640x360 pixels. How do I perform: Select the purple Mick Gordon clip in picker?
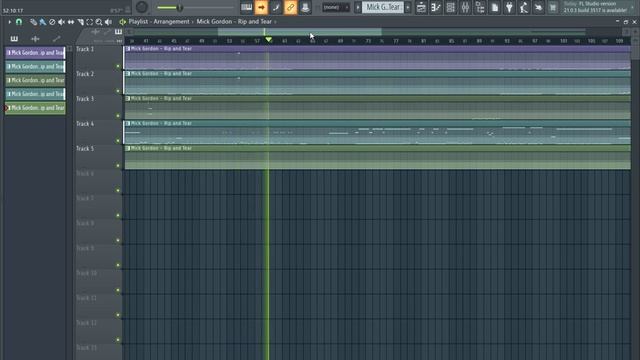click(35, 53)
